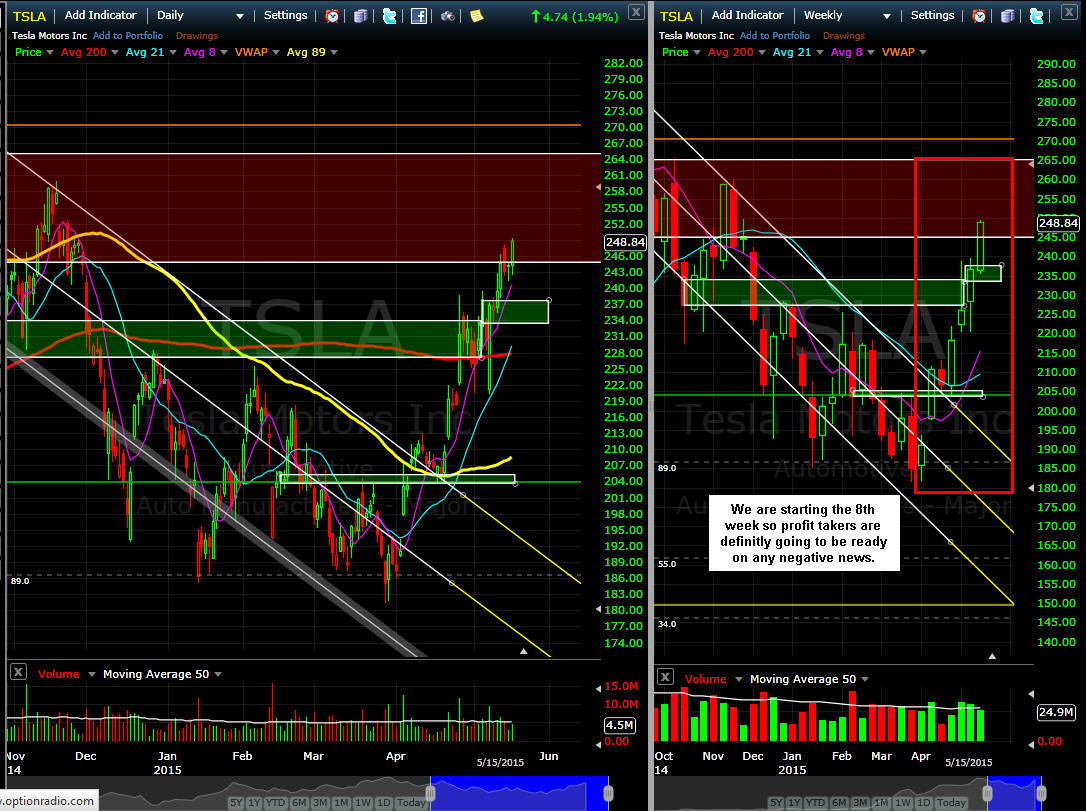The image size is (1086, 811).
Task: Select 1Y range on Daily chart
Action: pos(255,803)
